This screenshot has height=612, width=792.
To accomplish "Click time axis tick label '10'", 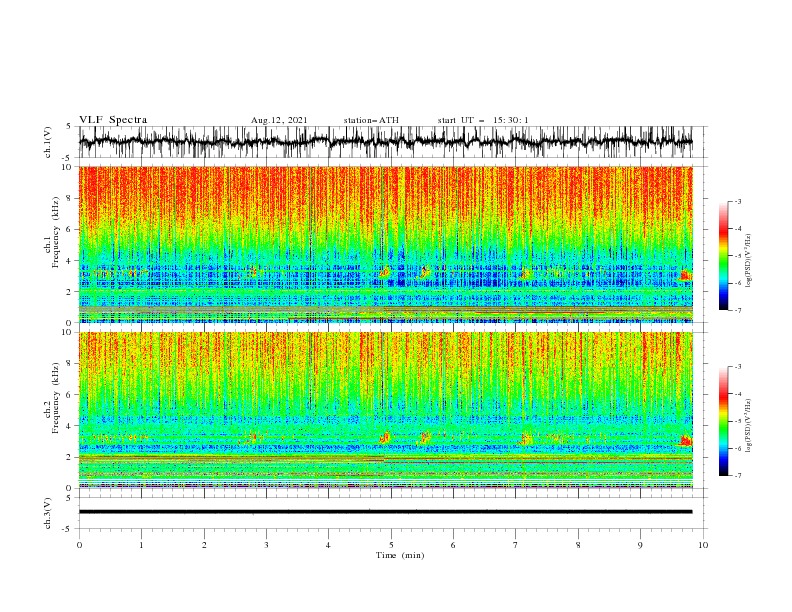I will point(703,545).
